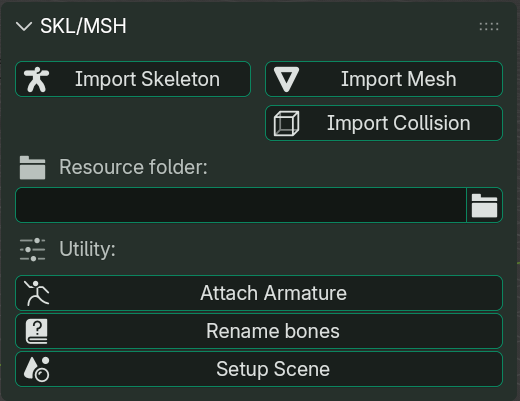Click the Attach Armature button
520x401 pixels.
pyautogui.click(x=259, y=293)
